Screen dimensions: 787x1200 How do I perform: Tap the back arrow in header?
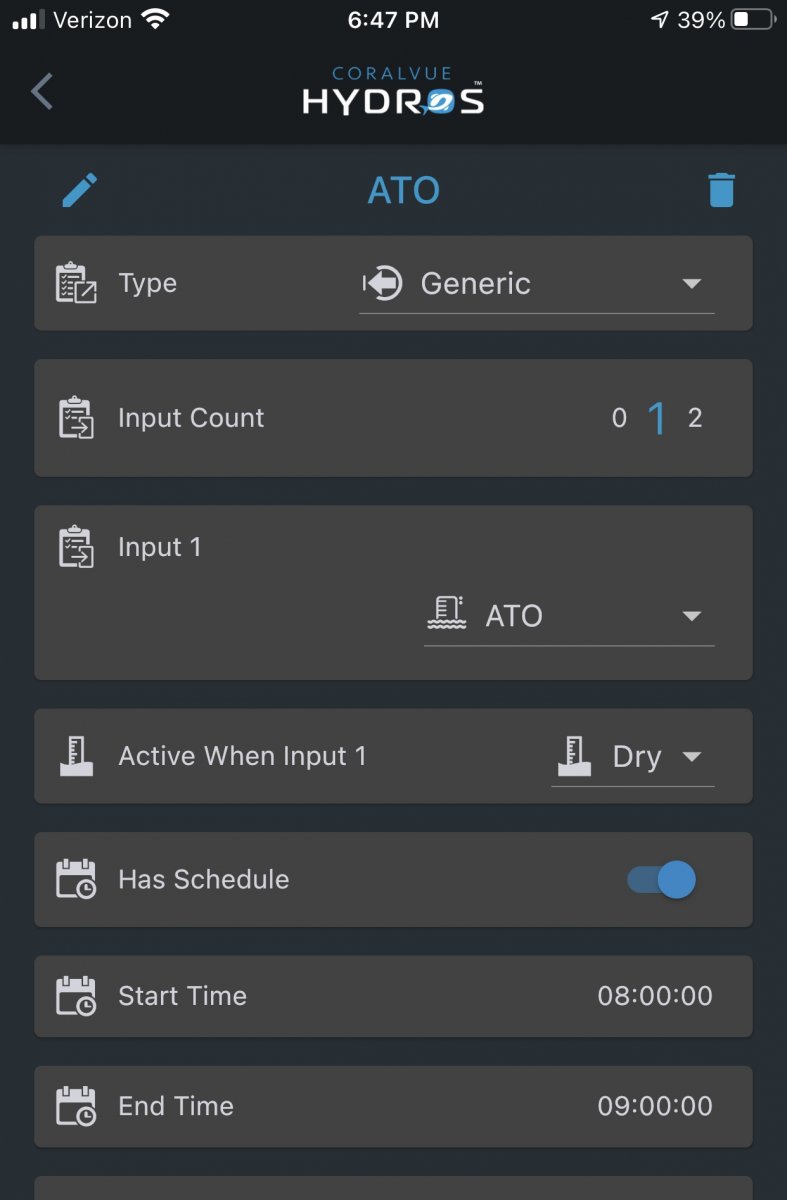click(x=41, y=91)
